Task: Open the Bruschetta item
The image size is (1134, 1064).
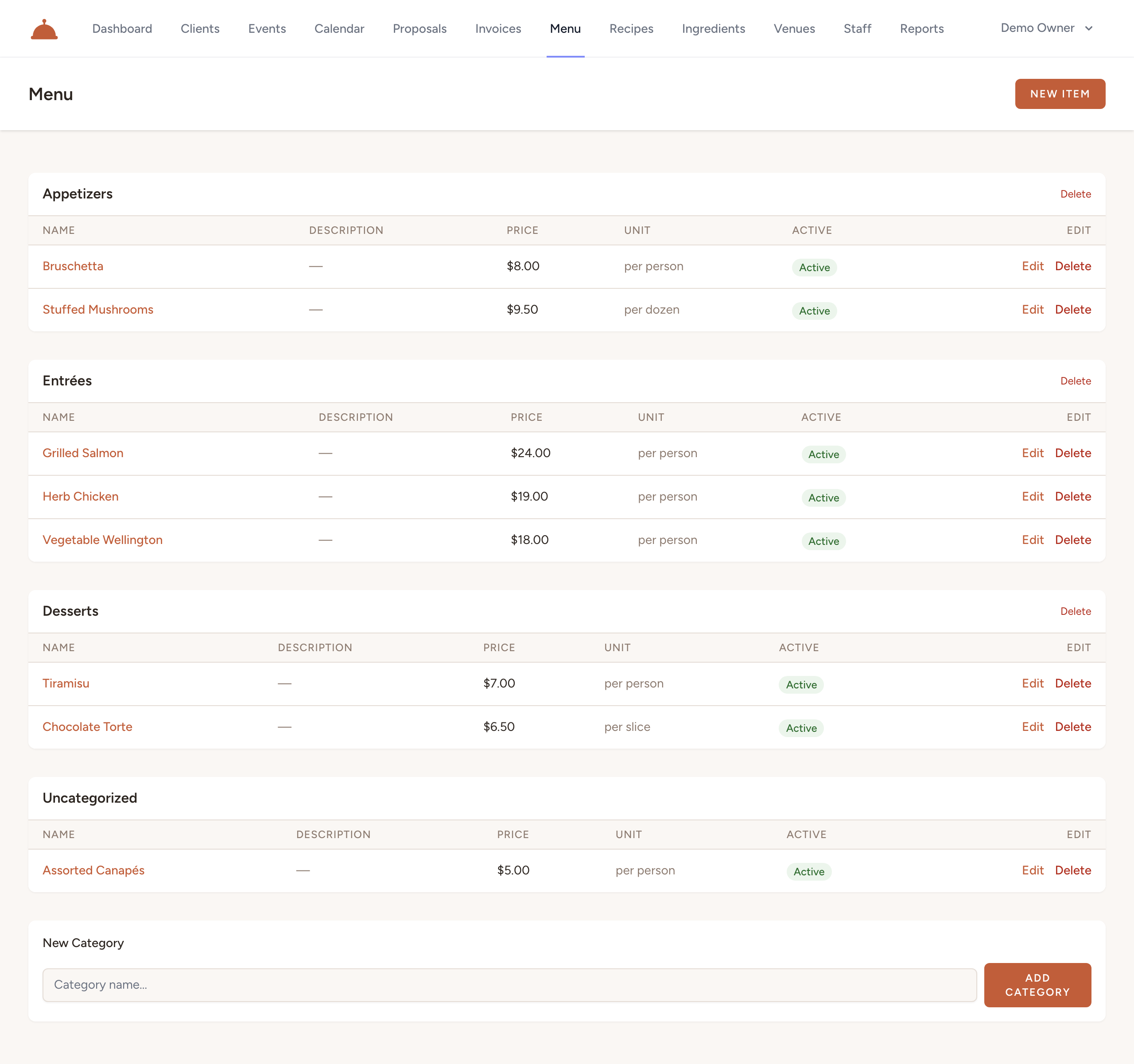Action: (73, 266)
